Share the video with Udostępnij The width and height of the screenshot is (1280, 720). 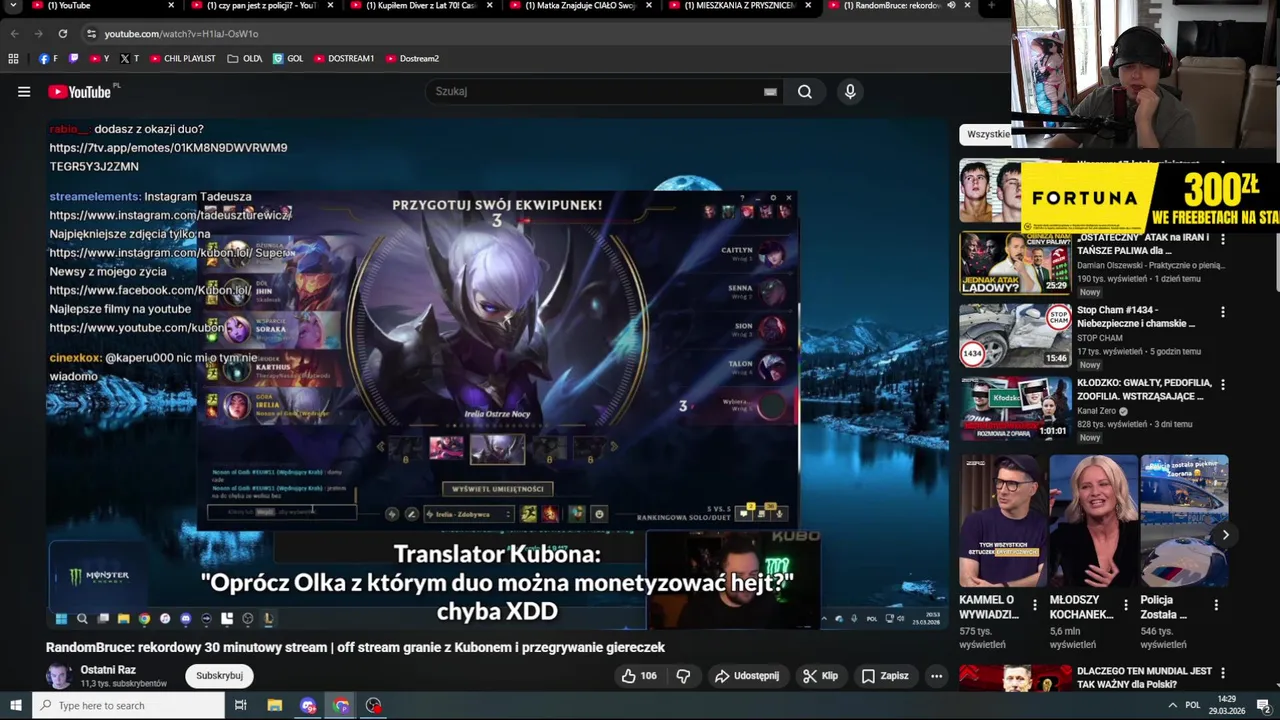point(746,676)
